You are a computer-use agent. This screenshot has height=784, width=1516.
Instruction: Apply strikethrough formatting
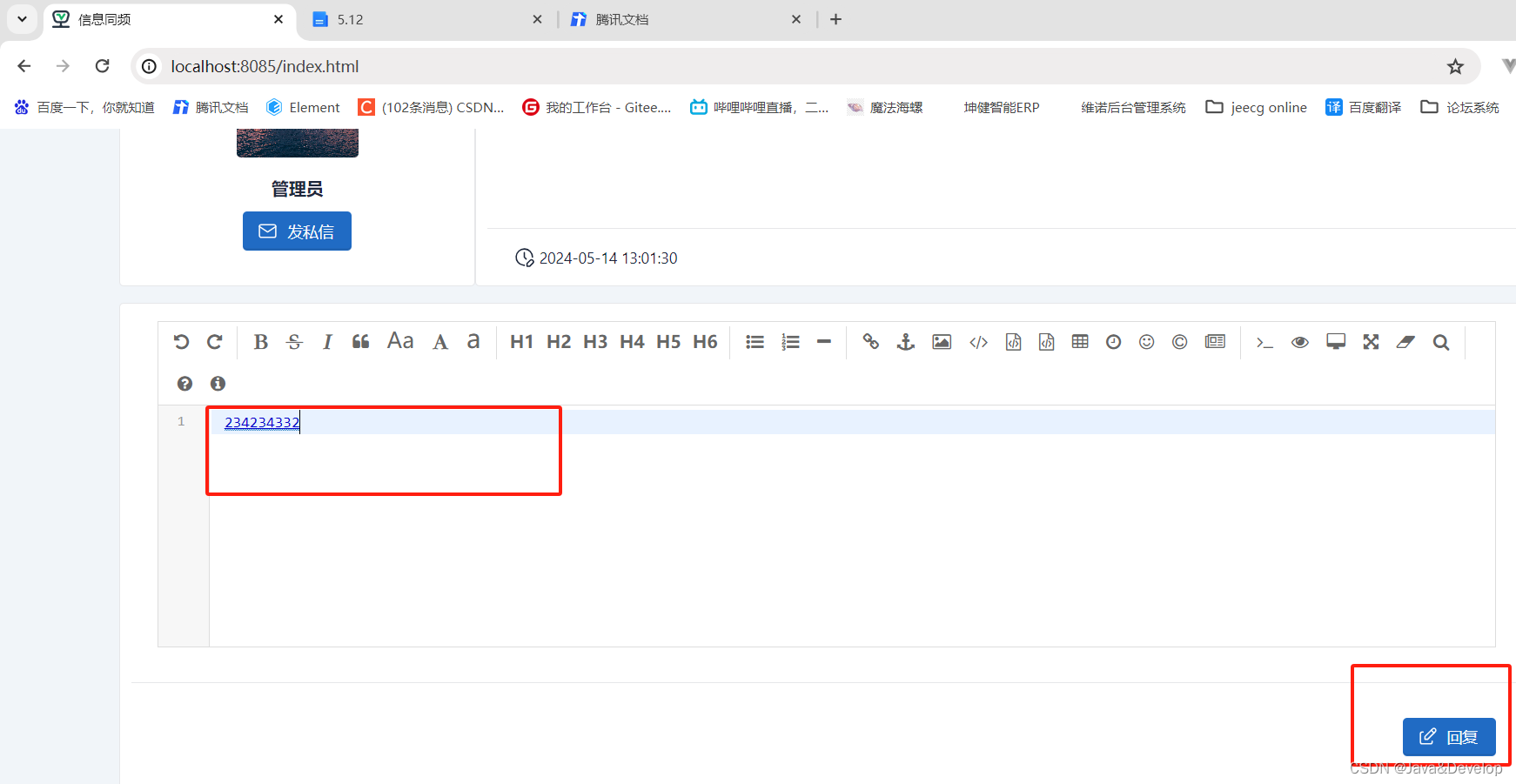pos(294,342)
